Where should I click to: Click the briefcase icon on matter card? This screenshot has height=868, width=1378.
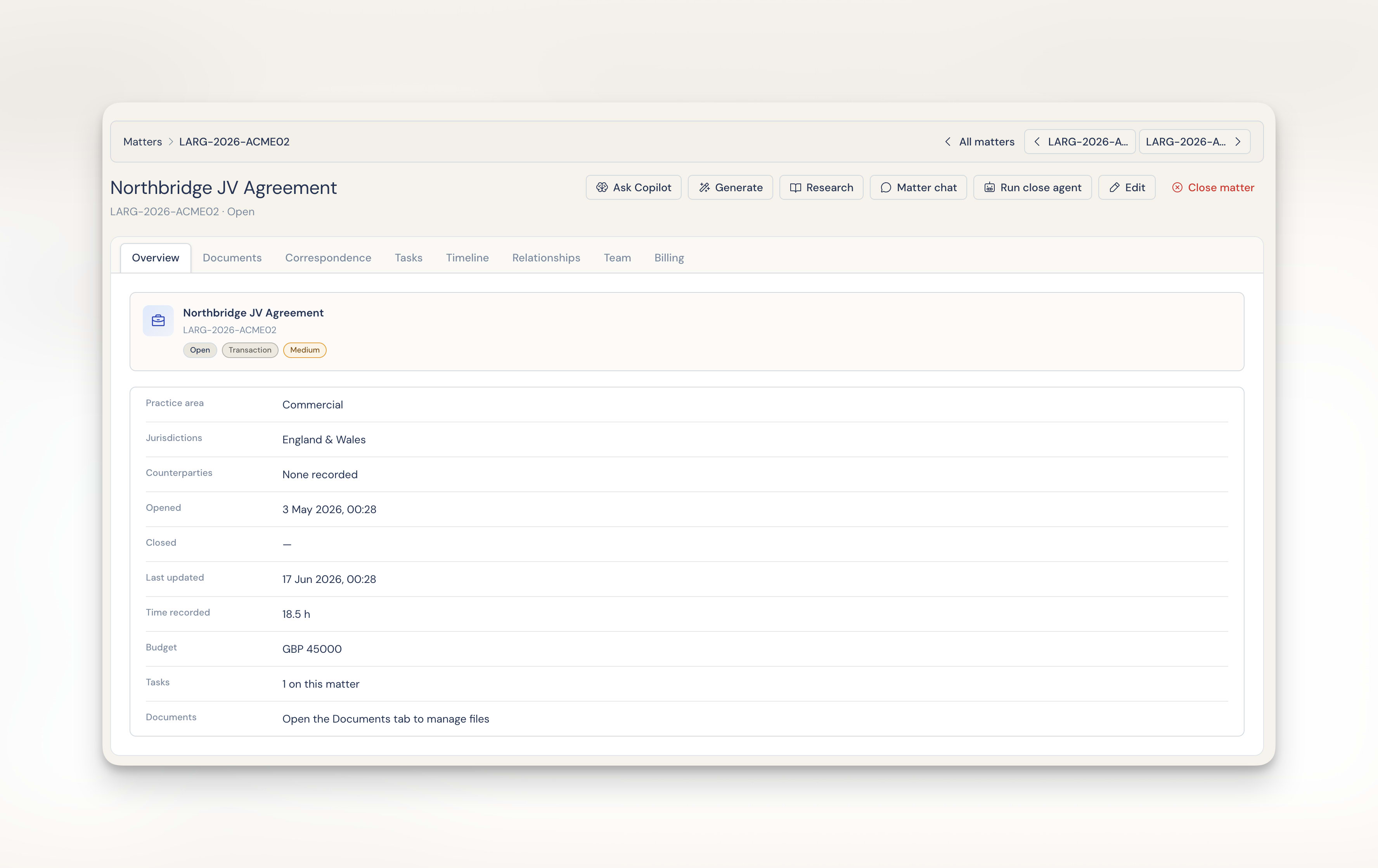point(159,320)
